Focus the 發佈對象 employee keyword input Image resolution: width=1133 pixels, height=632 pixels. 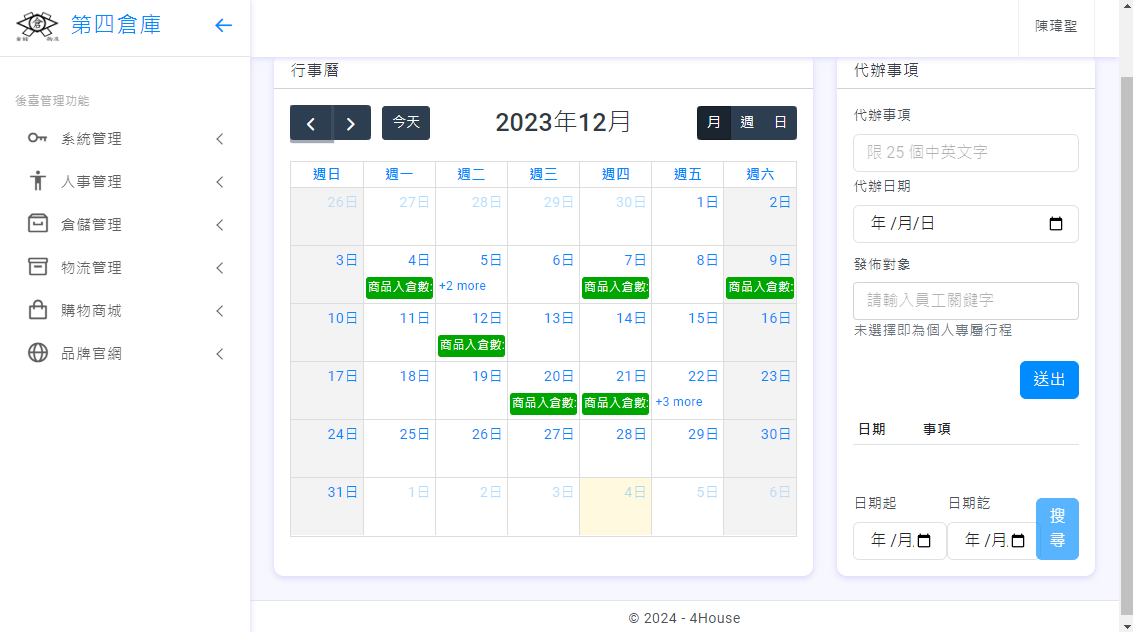pyautogui.click(x=966, y=300)
